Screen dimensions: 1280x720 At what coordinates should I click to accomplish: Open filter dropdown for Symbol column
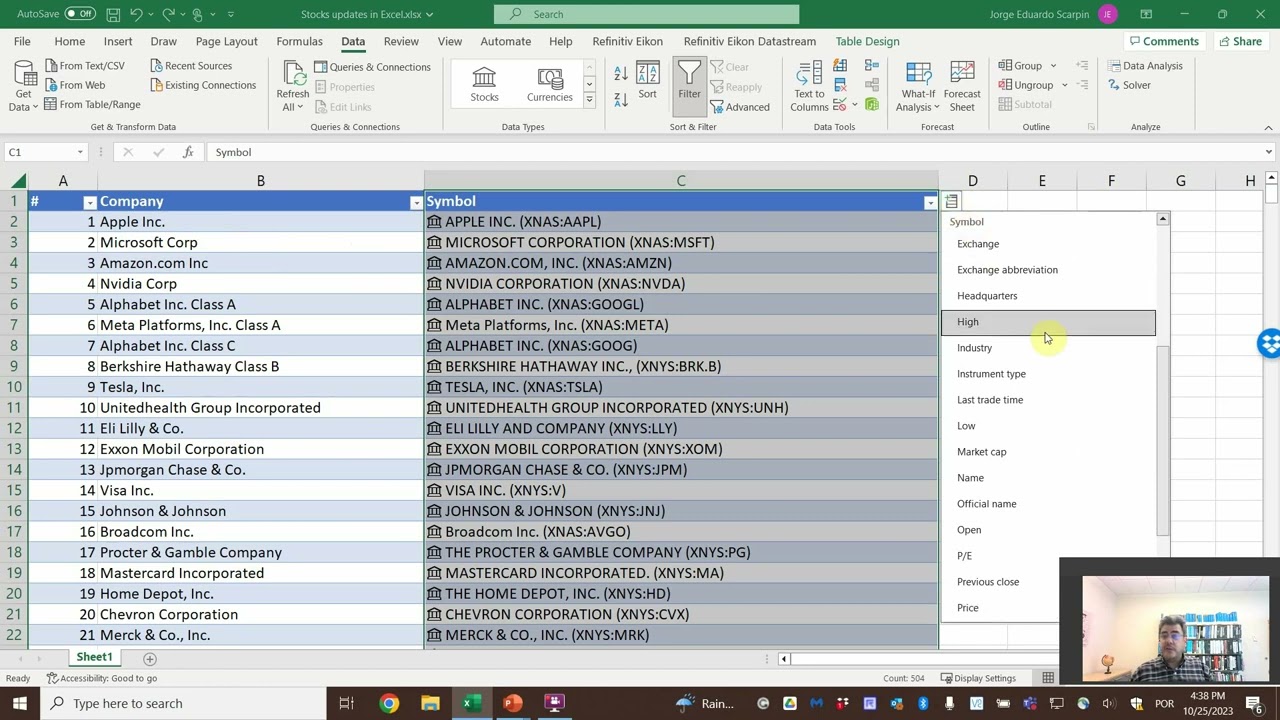pos(930,202)
